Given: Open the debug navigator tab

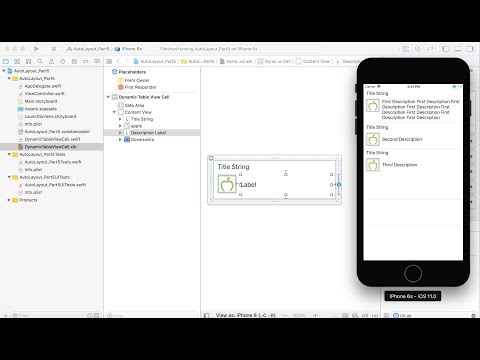Looking at the screenshot, I should [x=74, y=61].
